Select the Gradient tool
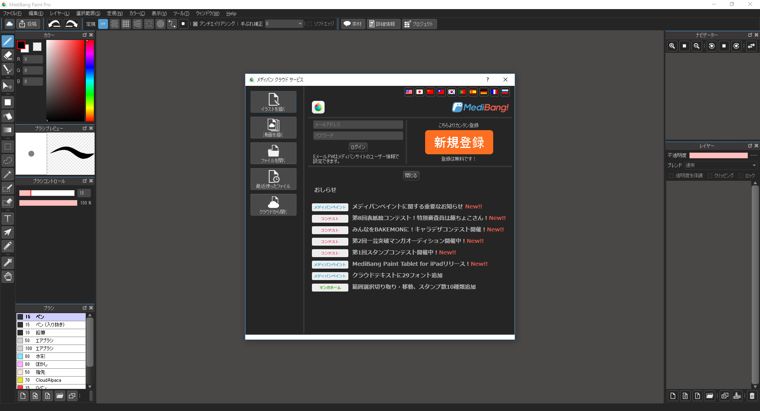 [x=7, y=130]
